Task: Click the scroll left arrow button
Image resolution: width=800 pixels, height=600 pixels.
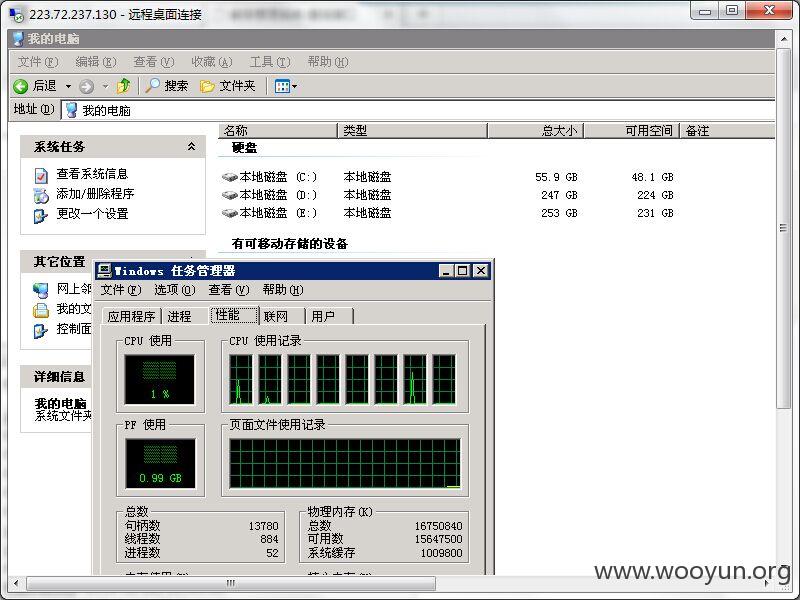Action: click(x=16, y=583)
